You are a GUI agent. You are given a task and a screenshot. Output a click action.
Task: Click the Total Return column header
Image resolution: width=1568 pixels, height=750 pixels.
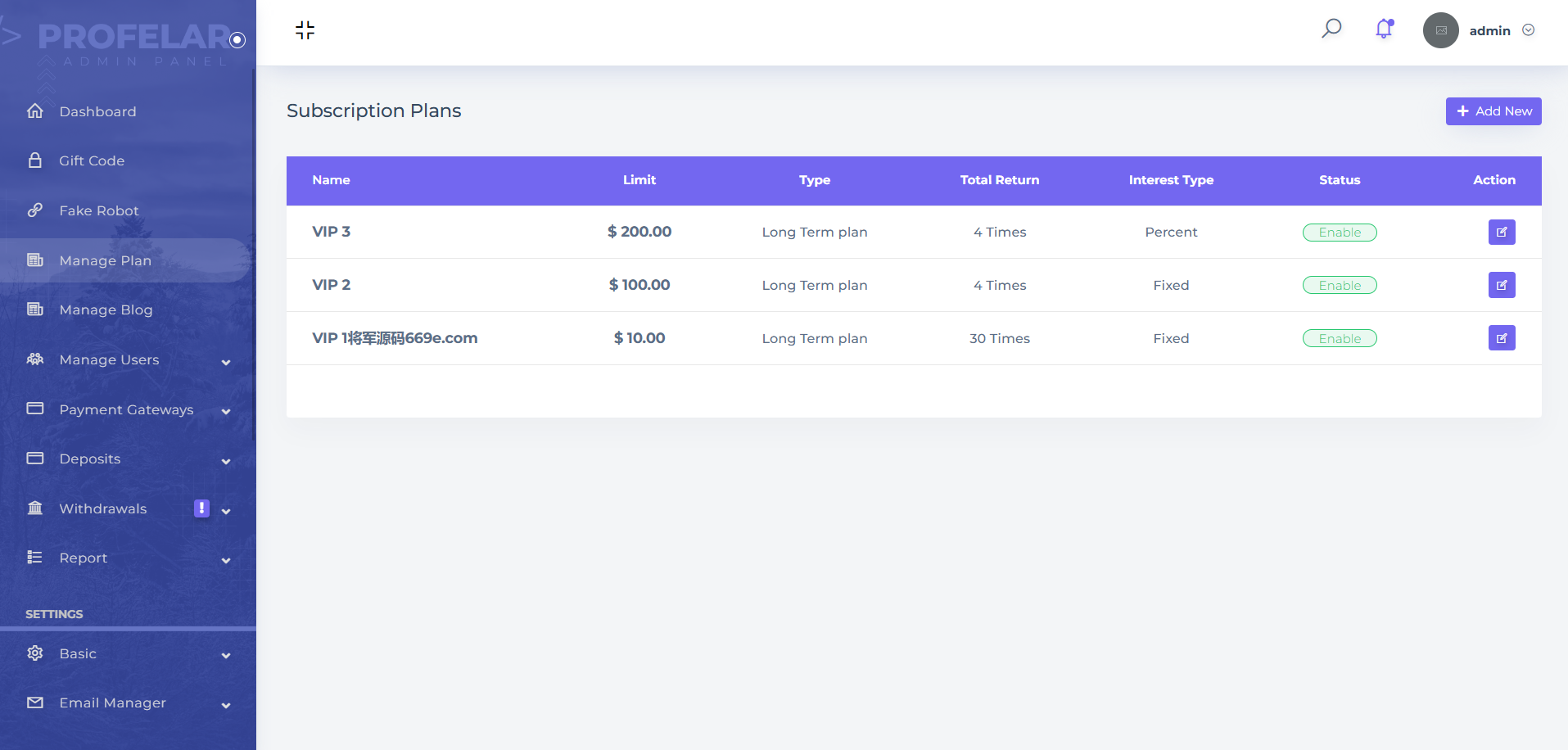(999, 180)
